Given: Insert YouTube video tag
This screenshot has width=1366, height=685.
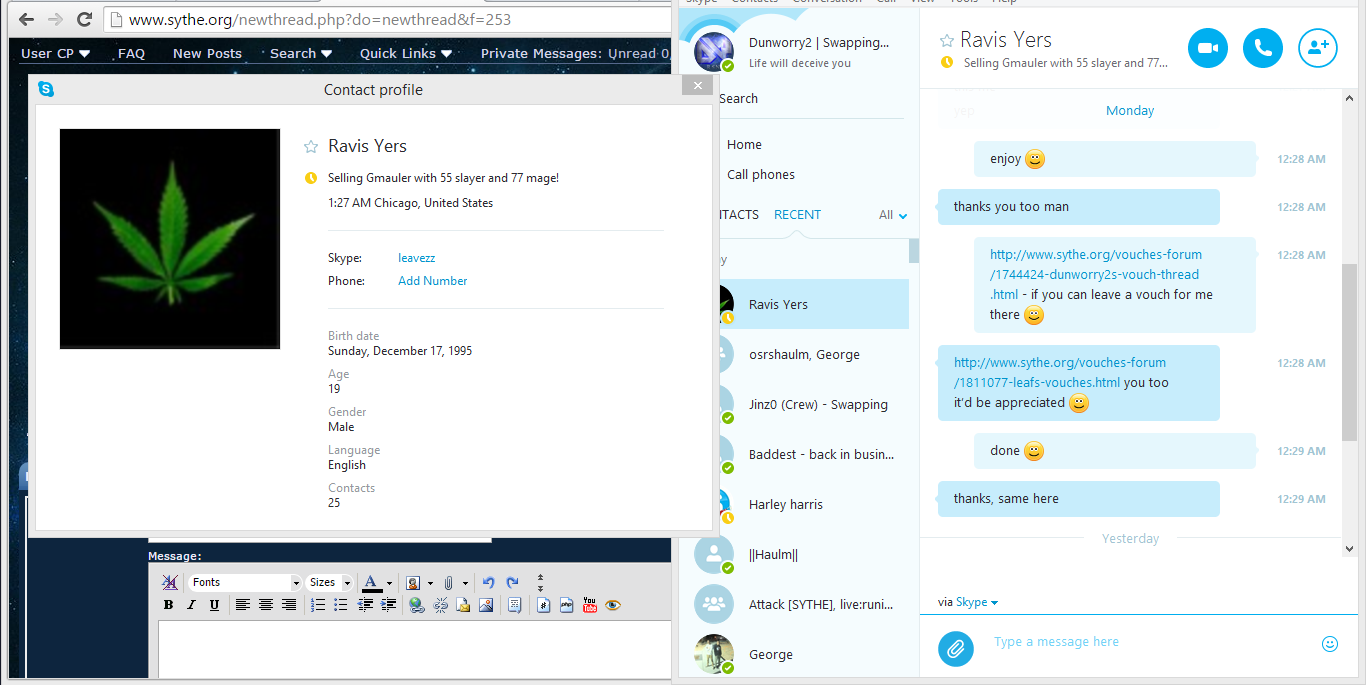Looking at the screenshot, I should tap(590, 605).
